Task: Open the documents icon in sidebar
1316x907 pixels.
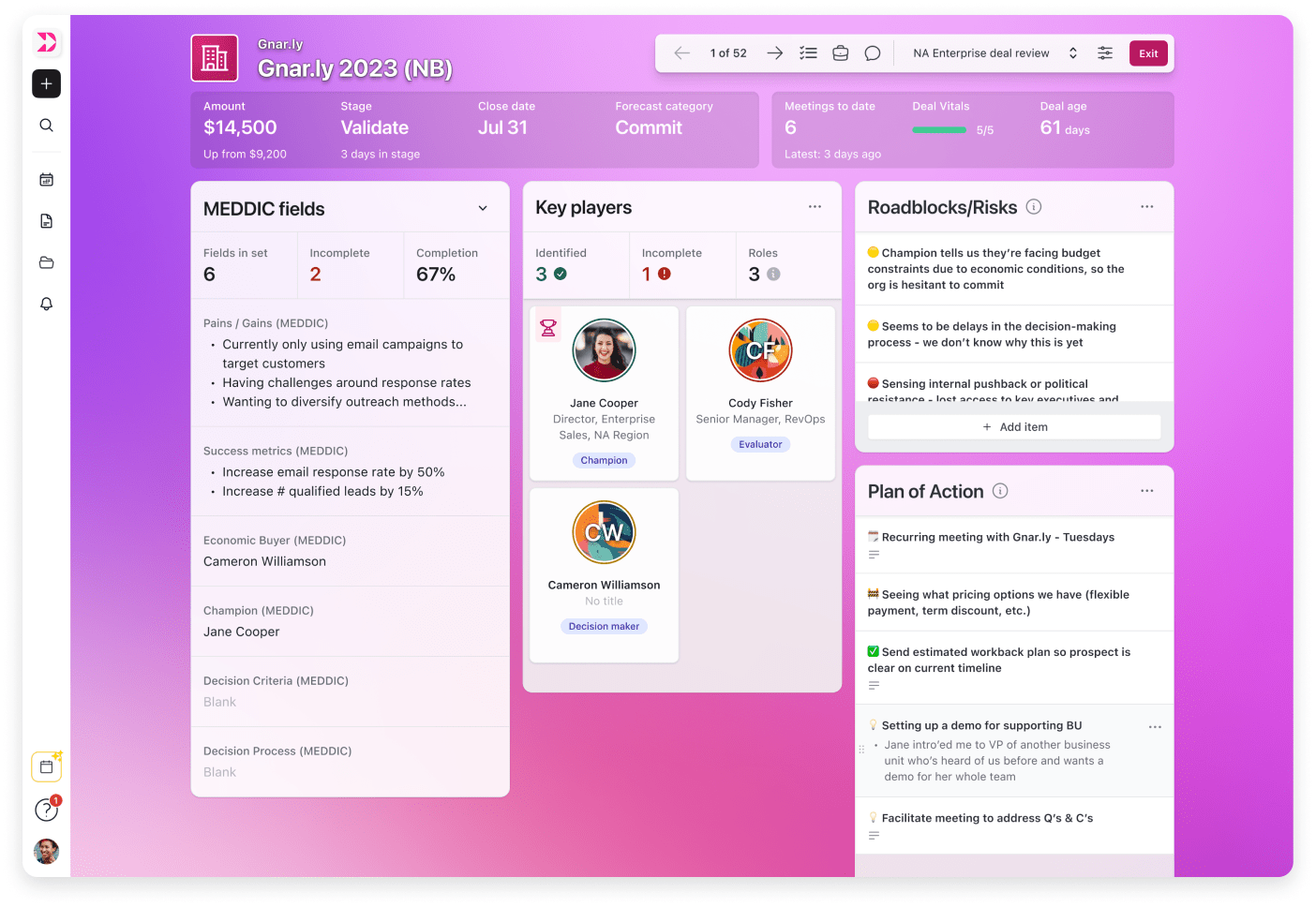Action: [x=46, y=221]
